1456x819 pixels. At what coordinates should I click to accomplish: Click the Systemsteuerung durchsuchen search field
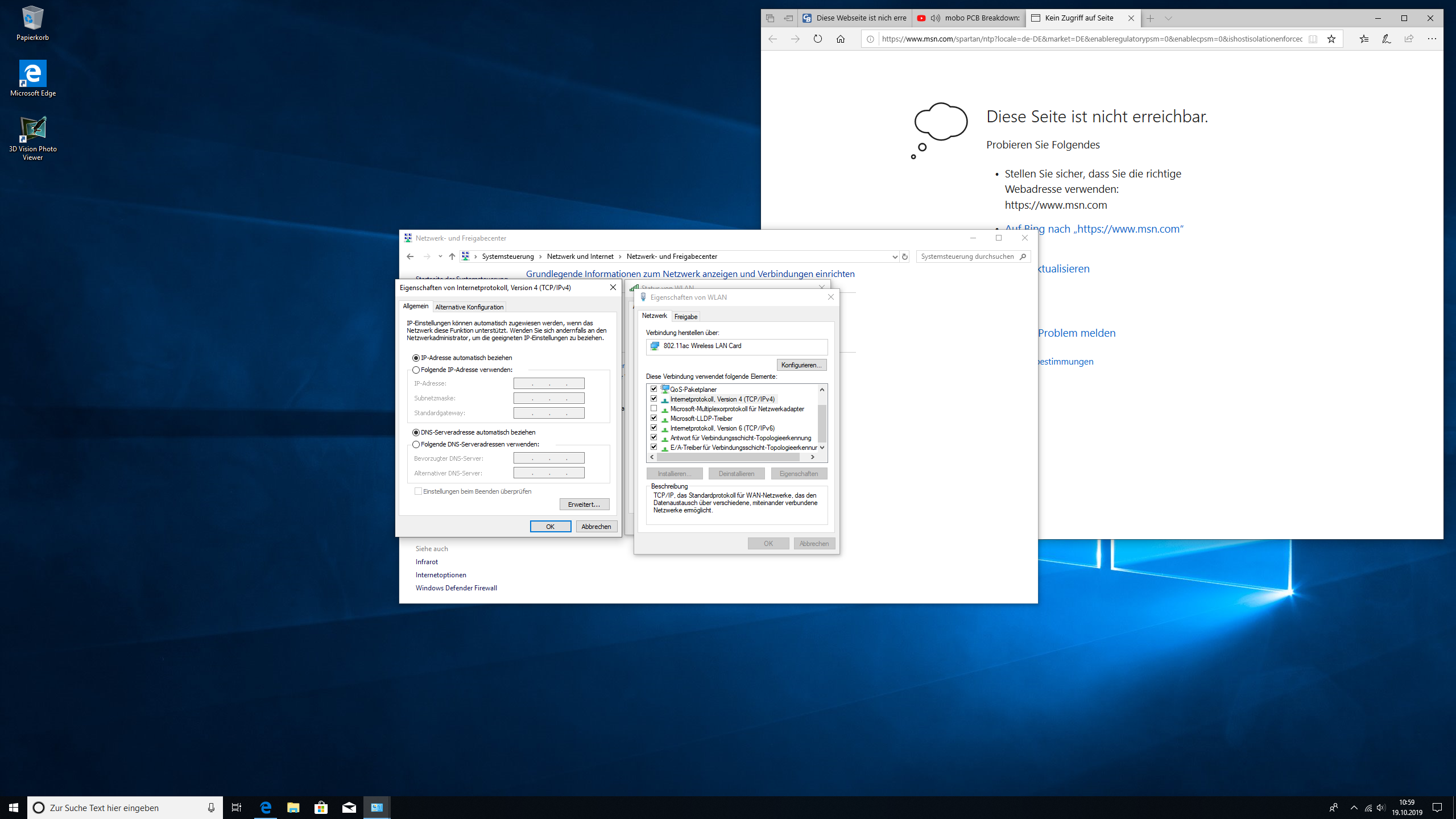[x=967, y=257]
